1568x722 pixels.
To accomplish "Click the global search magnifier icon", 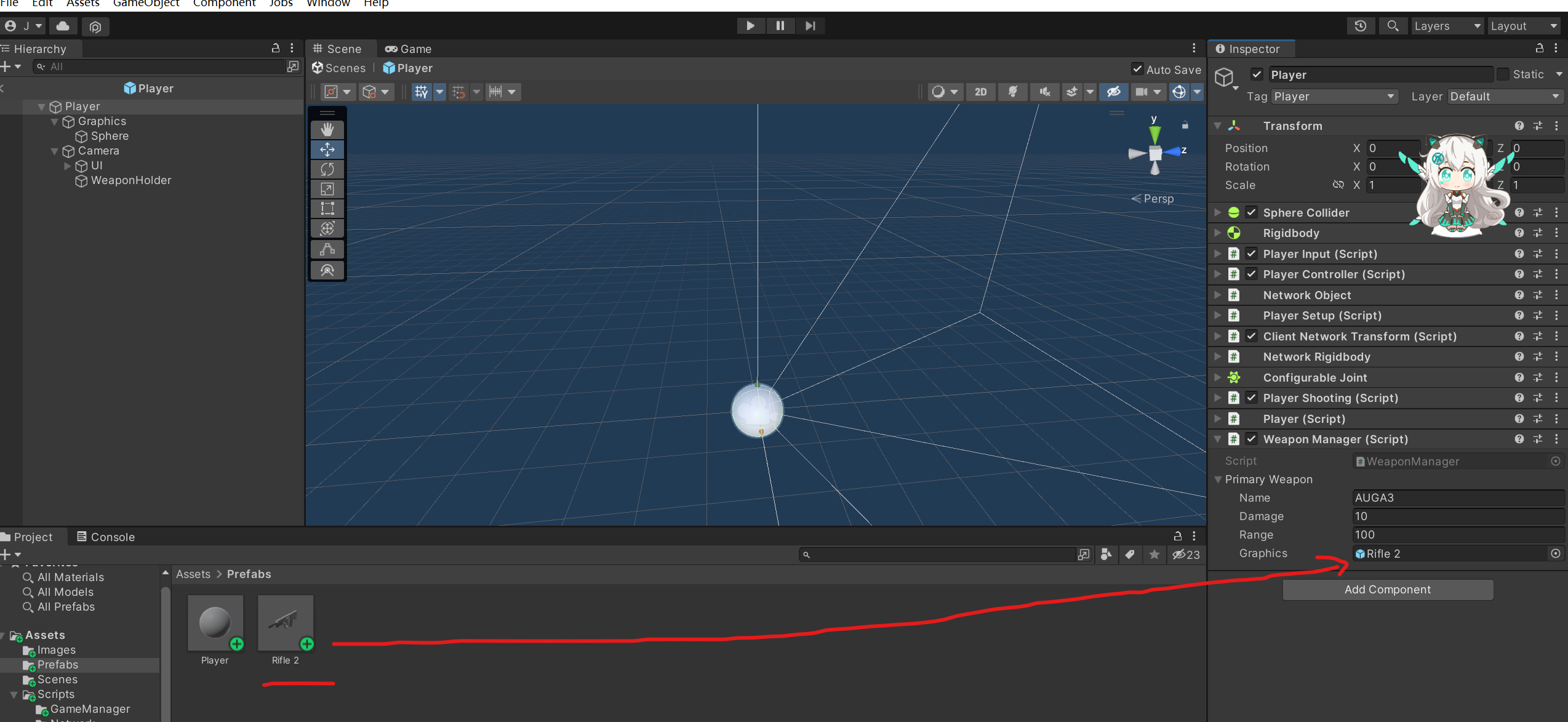I will click(1393, 26).
